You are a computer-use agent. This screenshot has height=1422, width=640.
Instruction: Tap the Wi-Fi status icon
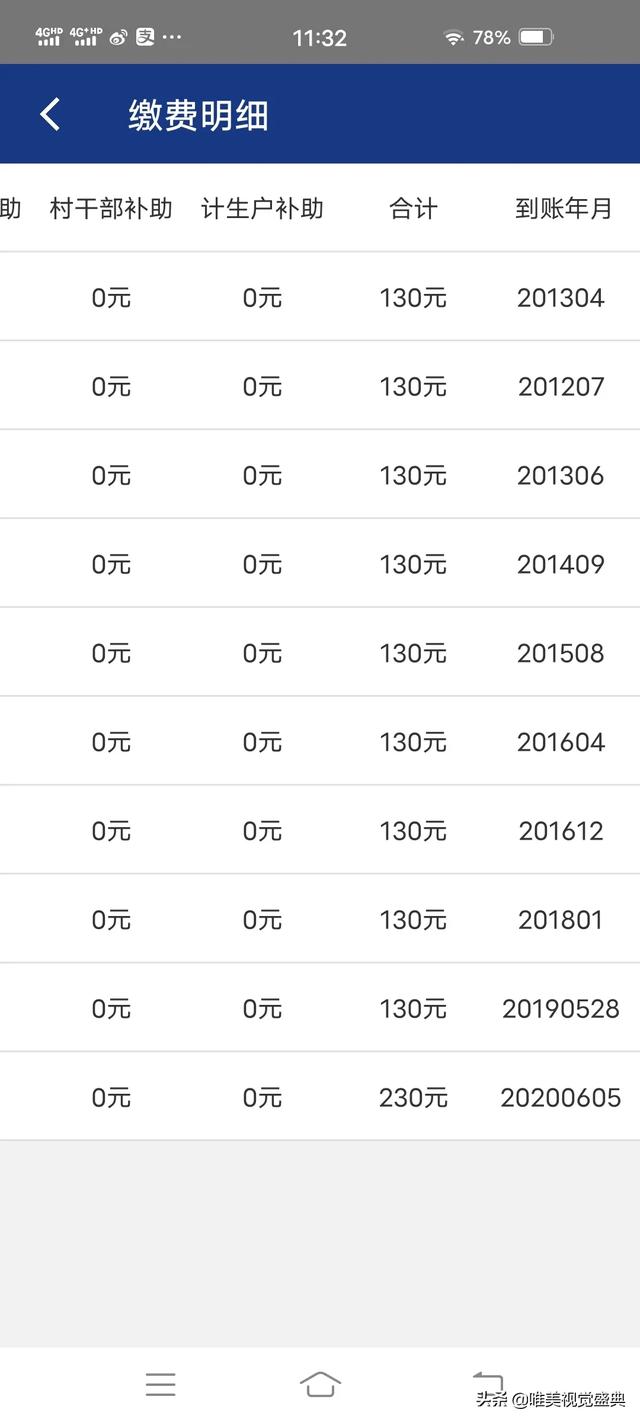454,38
